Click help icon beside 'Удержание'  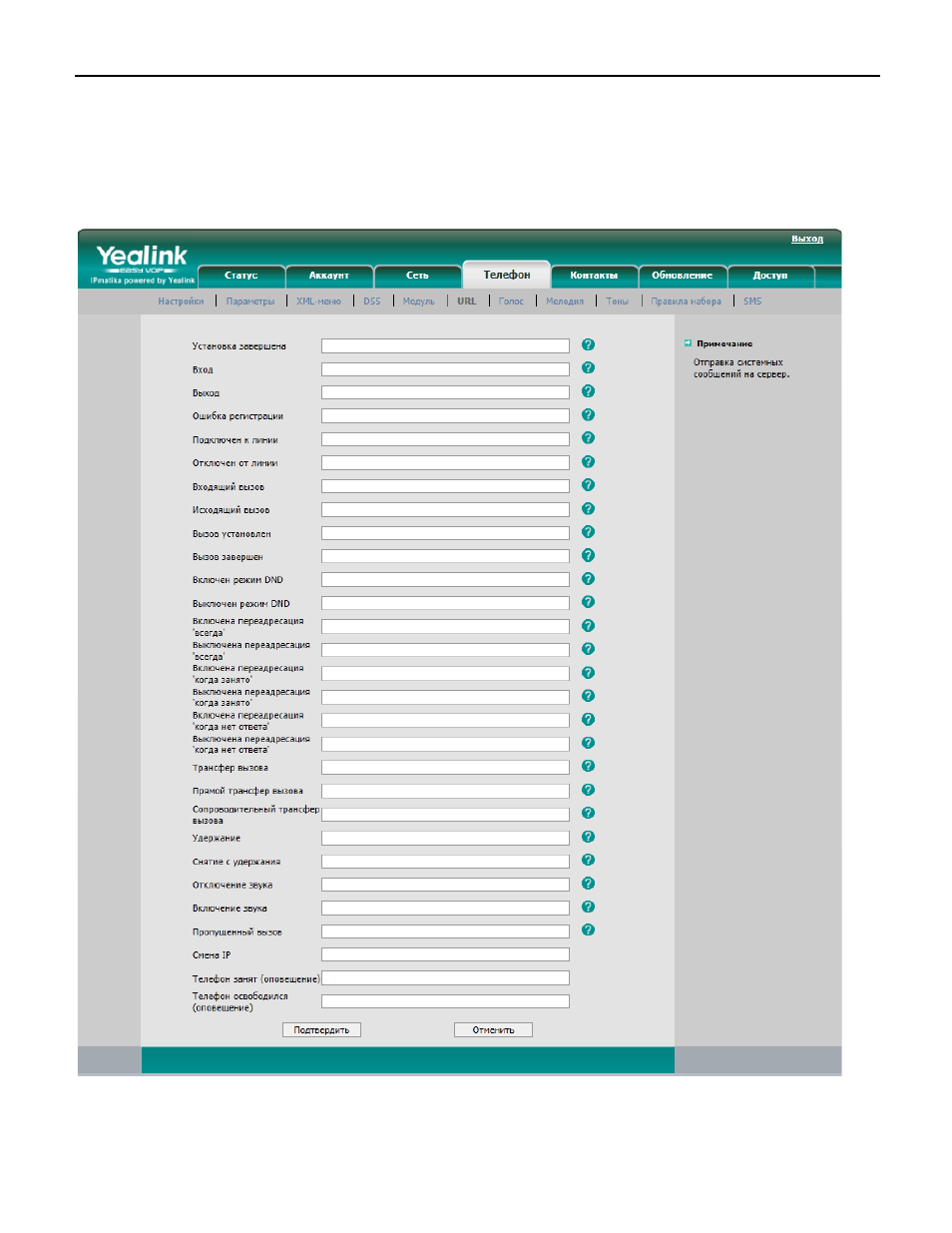tap(588, 837)
